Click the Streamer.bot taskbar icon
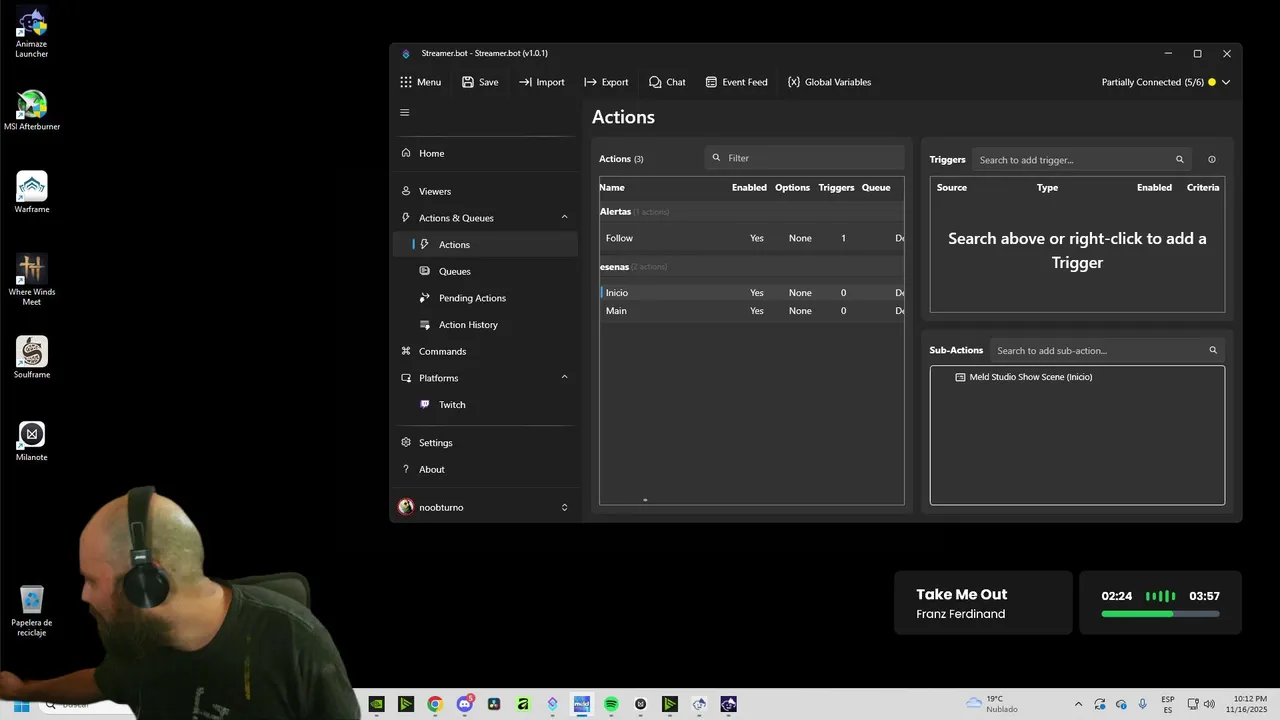This screenshot has height=720, width=1280. (552, 704)
